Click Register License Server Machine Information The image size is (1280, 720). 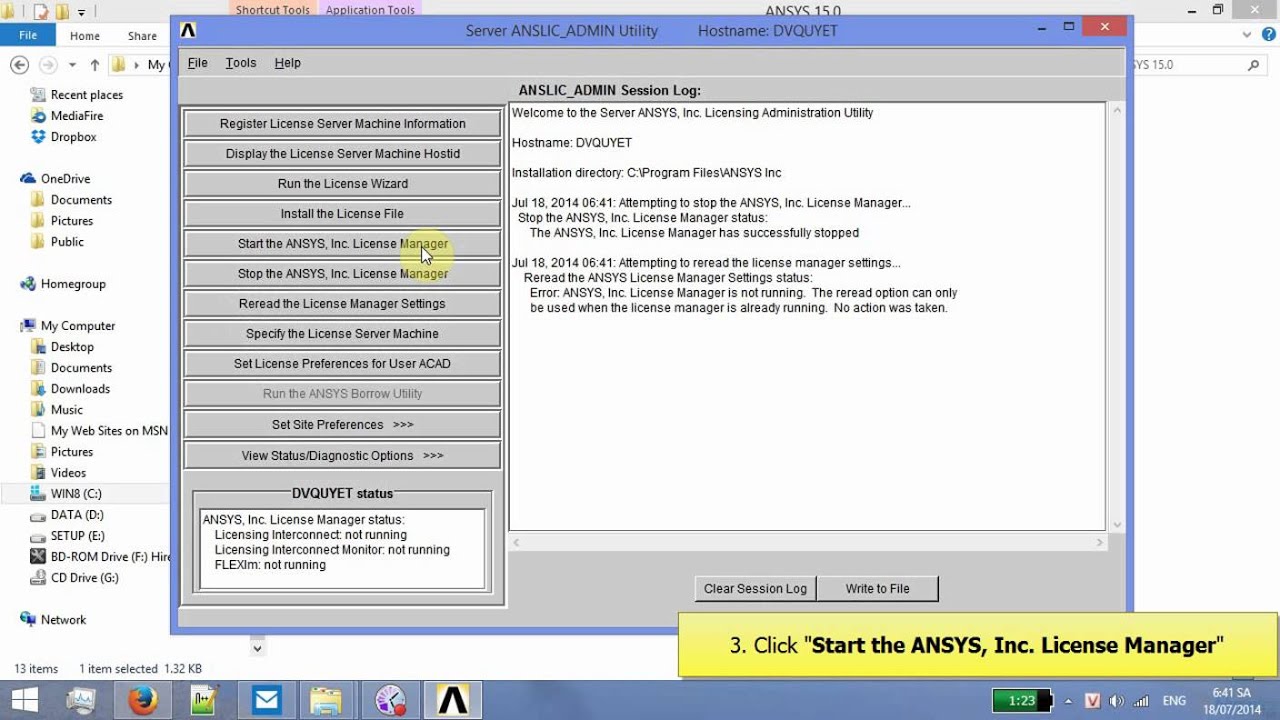[x=342, y=124]
